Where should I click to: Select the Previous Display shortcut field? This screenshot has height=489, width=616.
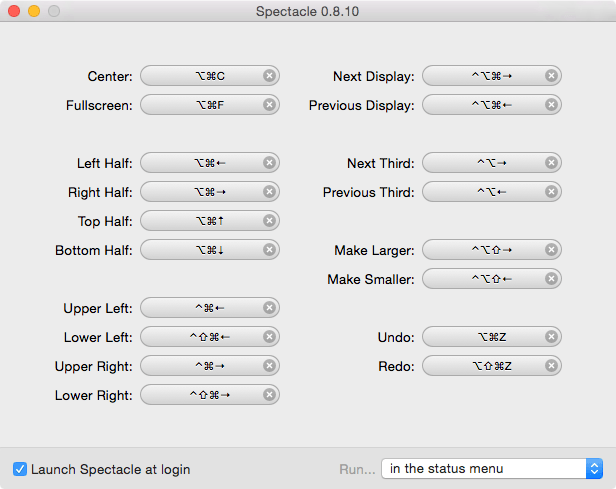click(492, 104)
